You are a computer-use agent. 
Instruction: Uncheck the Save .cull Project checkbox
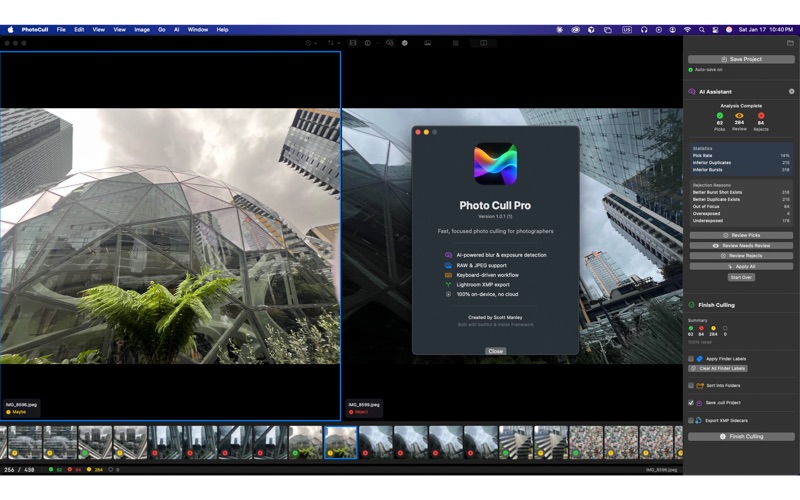click(x=691, y=403)
